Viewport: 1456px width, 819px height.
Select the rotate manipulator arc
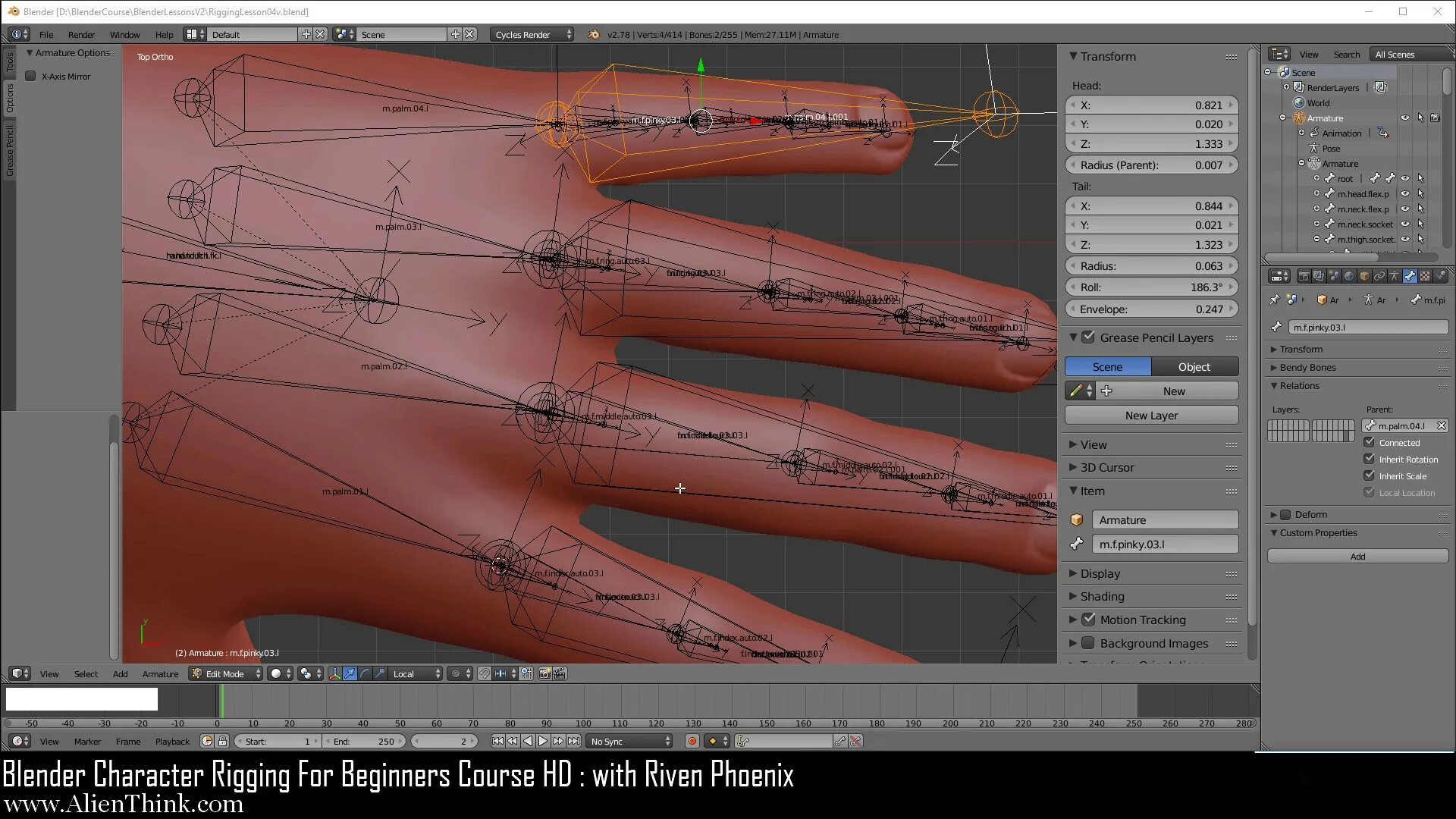pos(365,673)
